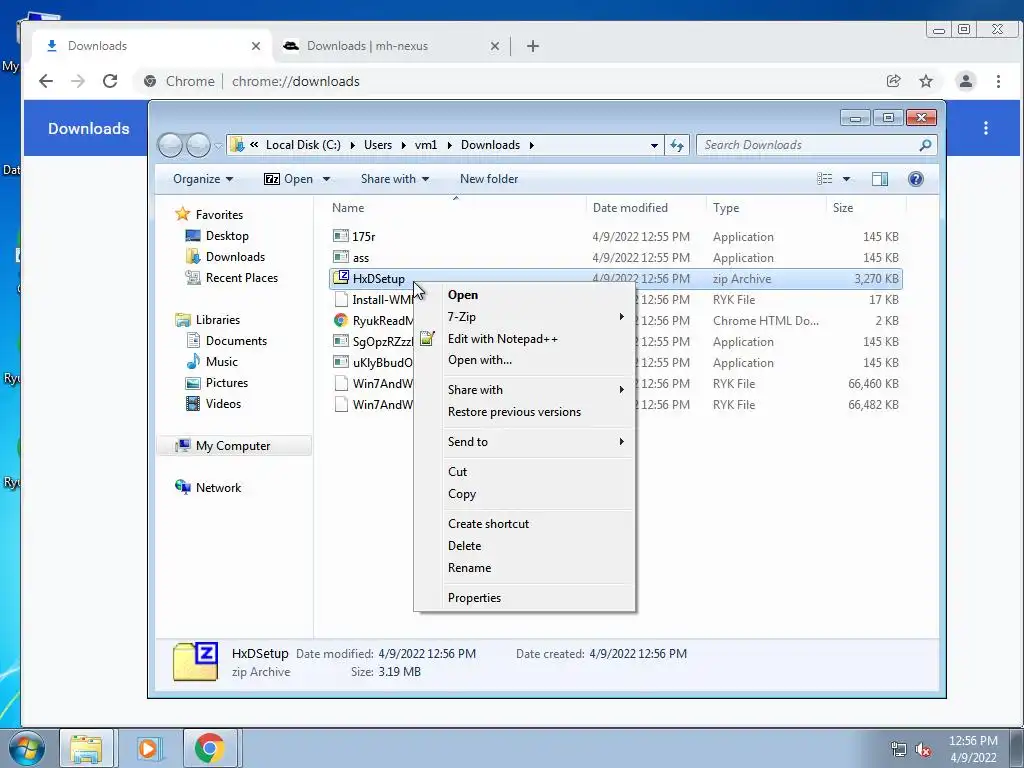
Task: Click the ass application file icon
Action: pos(341,257)
